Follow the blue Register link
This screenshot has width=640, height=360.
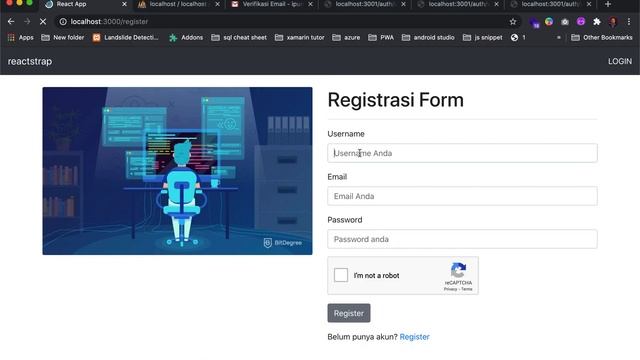414,337
